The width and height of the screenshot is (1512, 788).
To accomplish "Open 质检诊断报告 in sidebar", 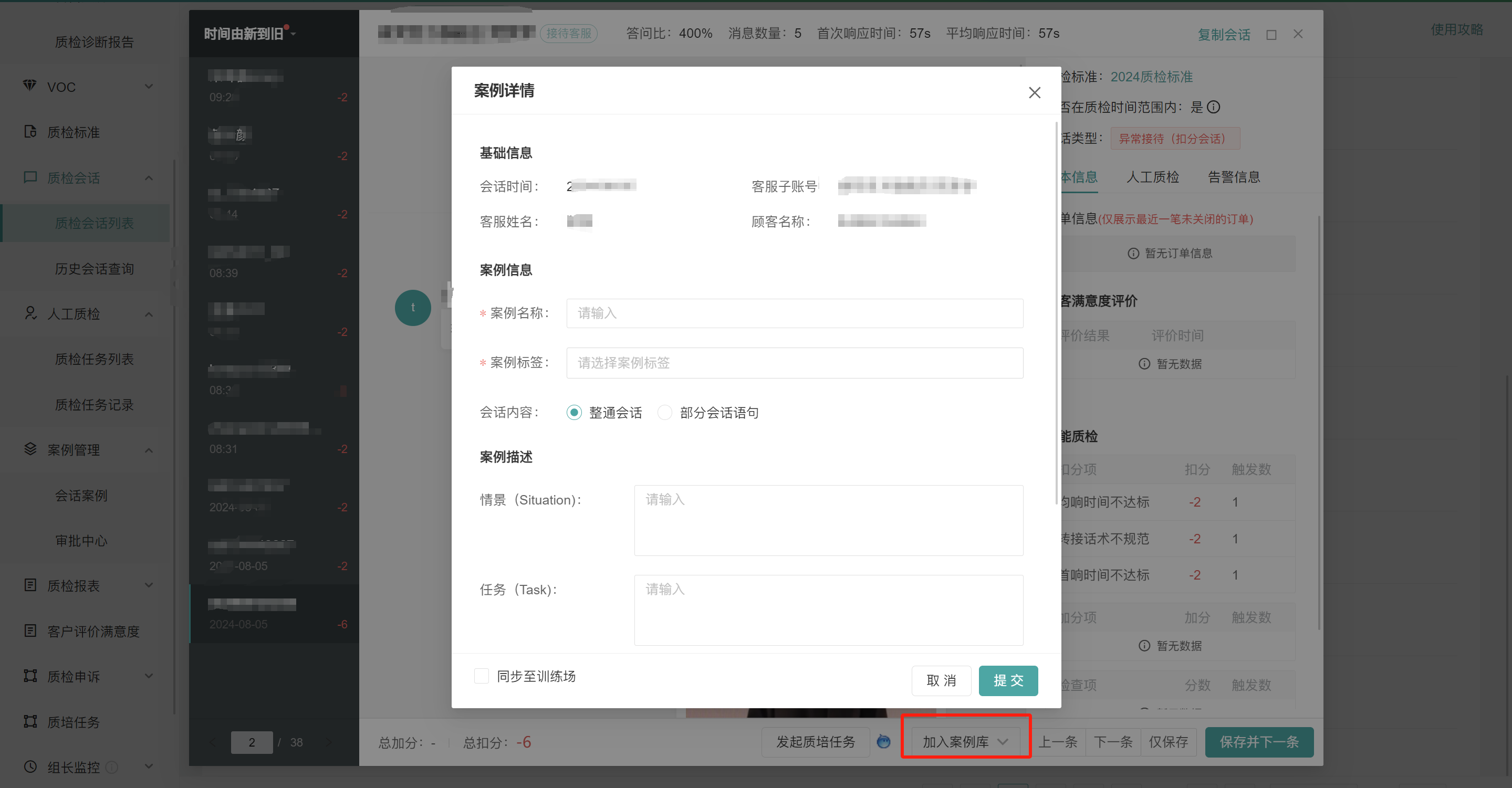I will point(94,42).
